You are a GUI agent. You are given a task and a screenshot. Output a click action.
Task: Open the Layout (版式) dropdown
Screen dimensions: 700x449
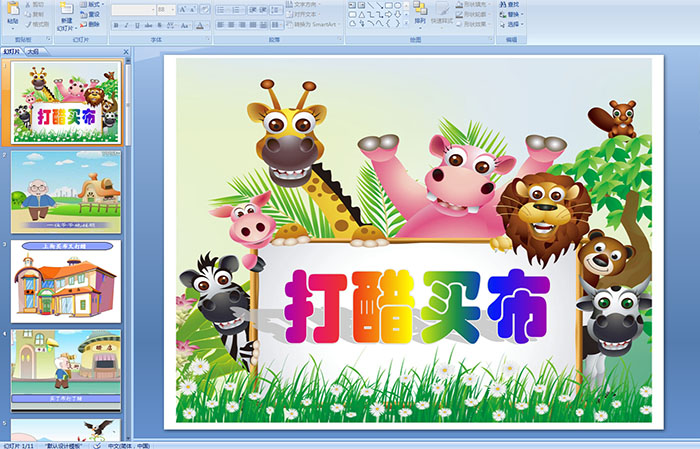coord(92,4)
